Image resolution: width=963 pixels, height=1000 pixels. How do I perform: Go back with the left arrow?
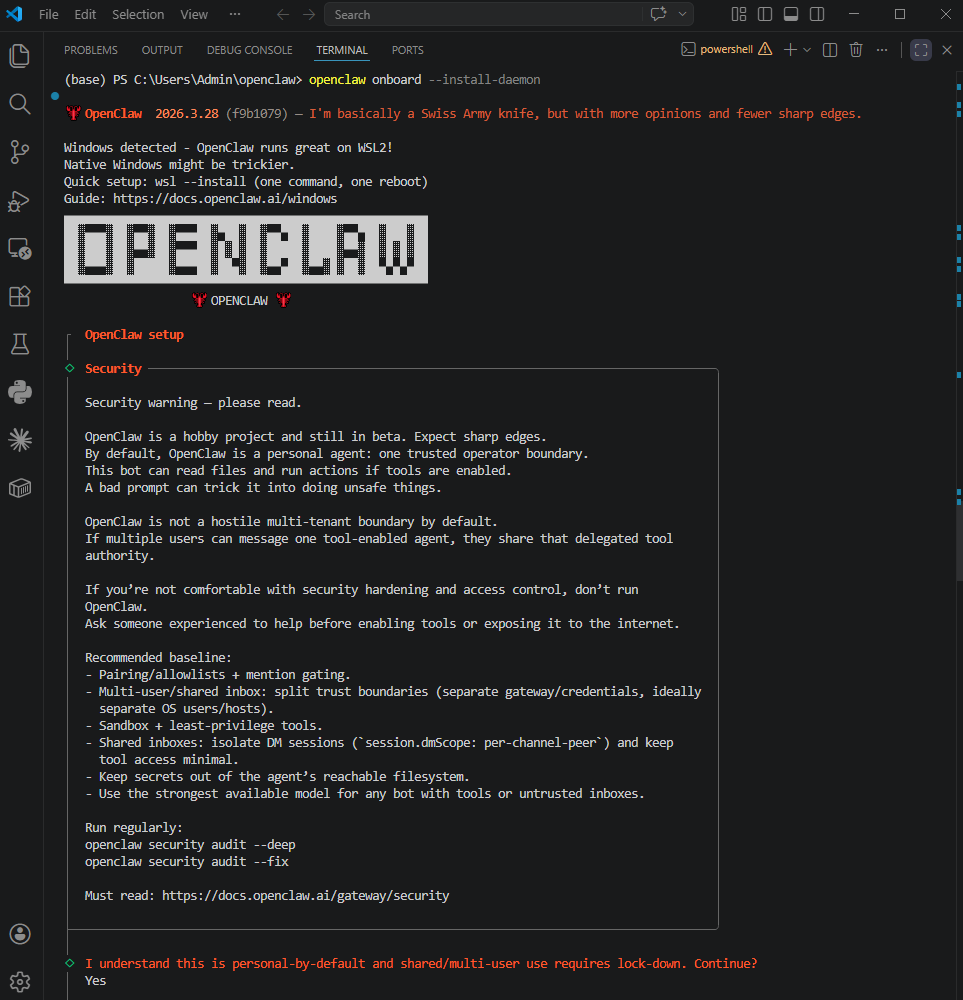point(283,14)
